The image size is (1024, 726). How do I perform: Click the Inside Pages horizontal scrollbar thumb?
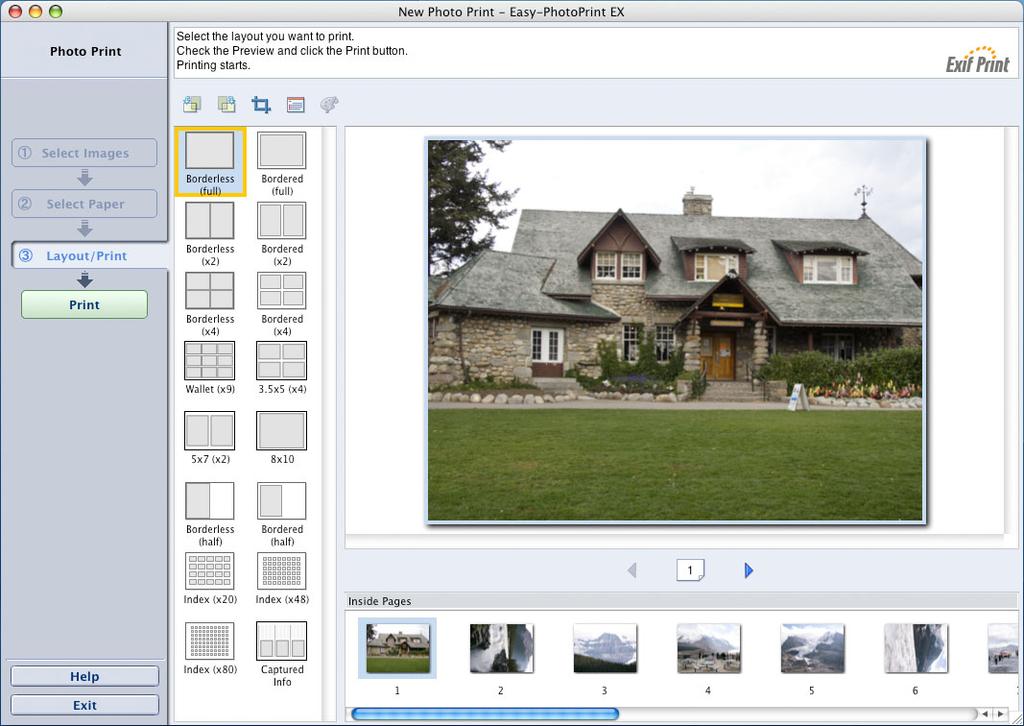tap(485, 714)
